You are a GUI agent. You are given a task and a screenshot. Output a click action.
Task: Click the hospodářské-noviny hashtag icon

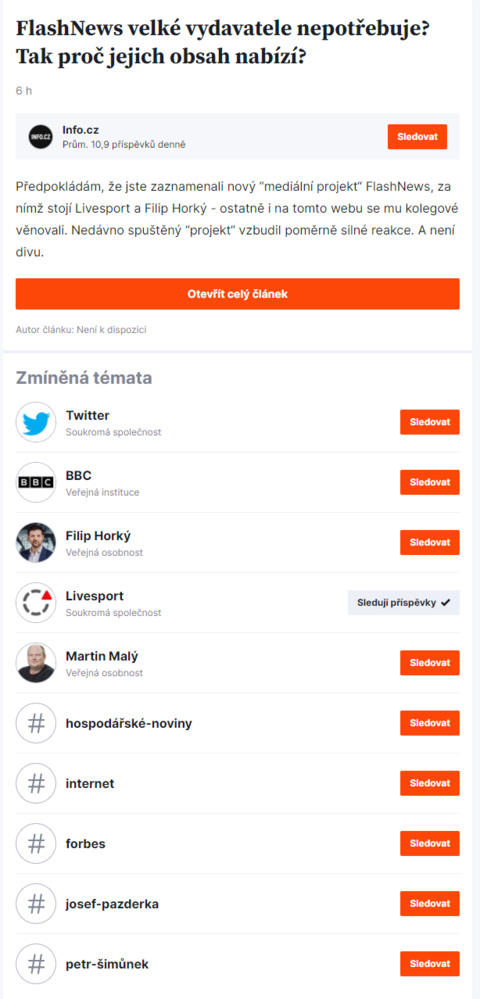pyautogui.click(x=36, y=723)
